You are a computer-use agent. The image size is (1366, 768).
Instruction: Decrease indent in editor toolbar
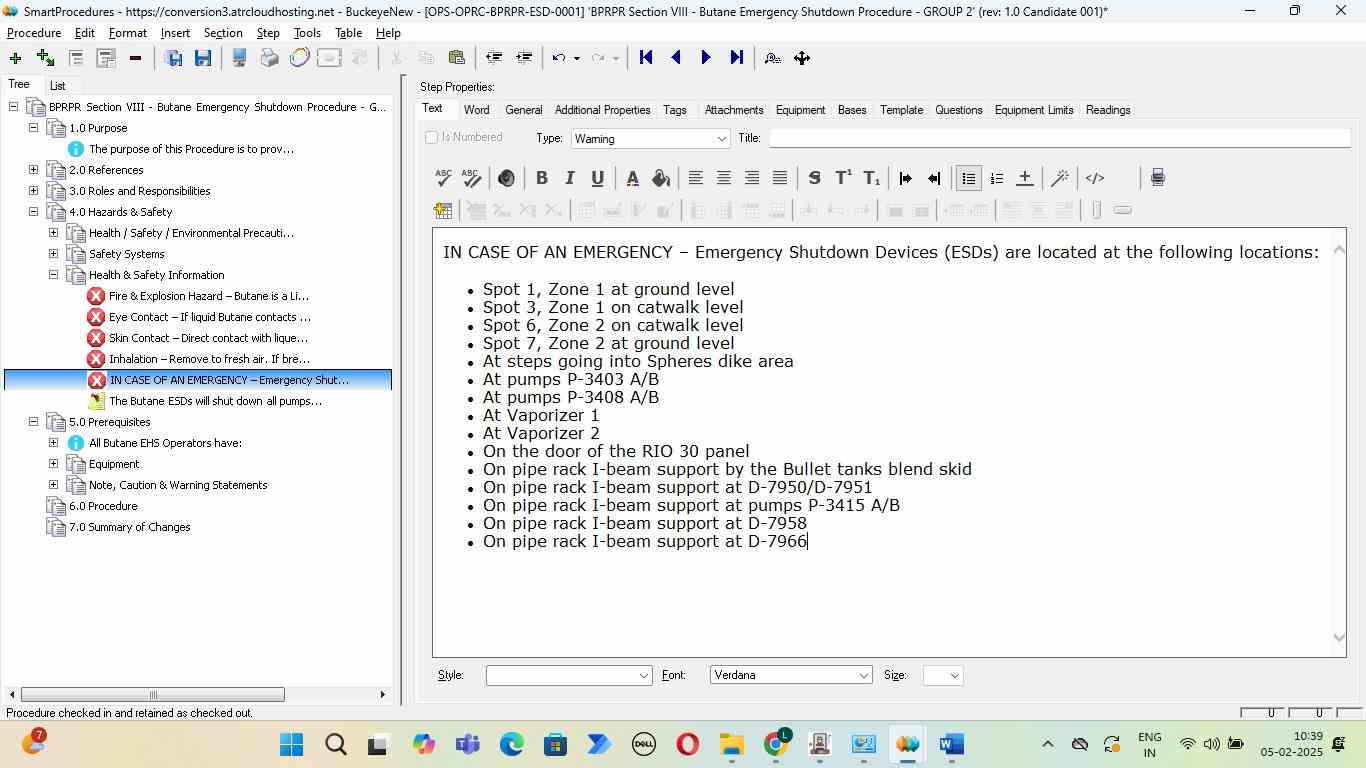[x=934, y=178]
